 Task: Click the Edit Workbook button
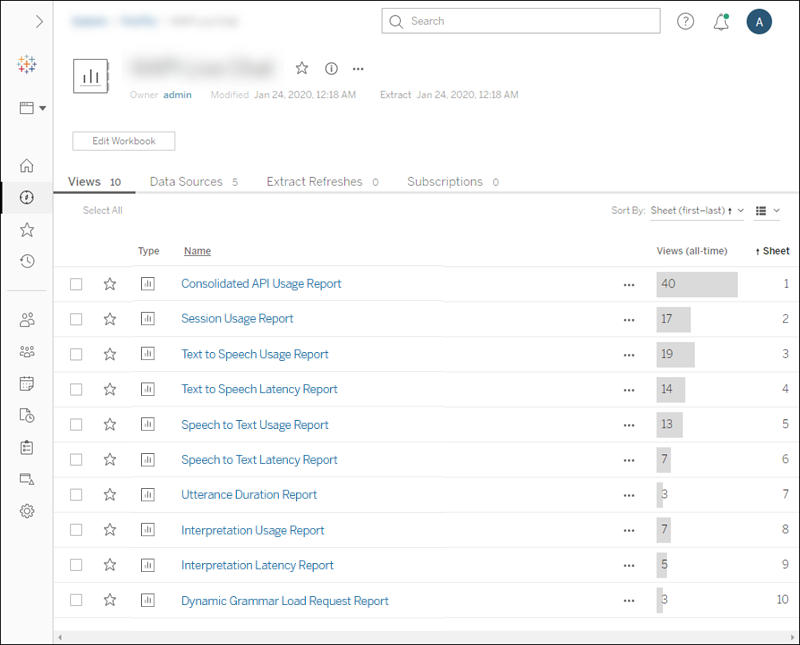click(x=124, y=141)
